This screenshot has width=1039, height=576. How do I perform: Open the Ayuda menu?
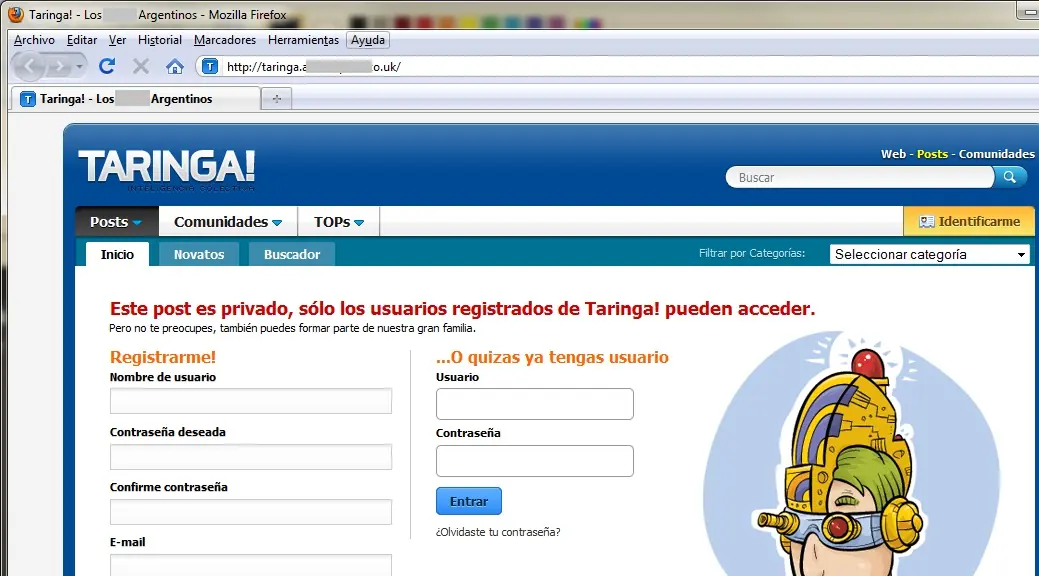tap(368, 40)
